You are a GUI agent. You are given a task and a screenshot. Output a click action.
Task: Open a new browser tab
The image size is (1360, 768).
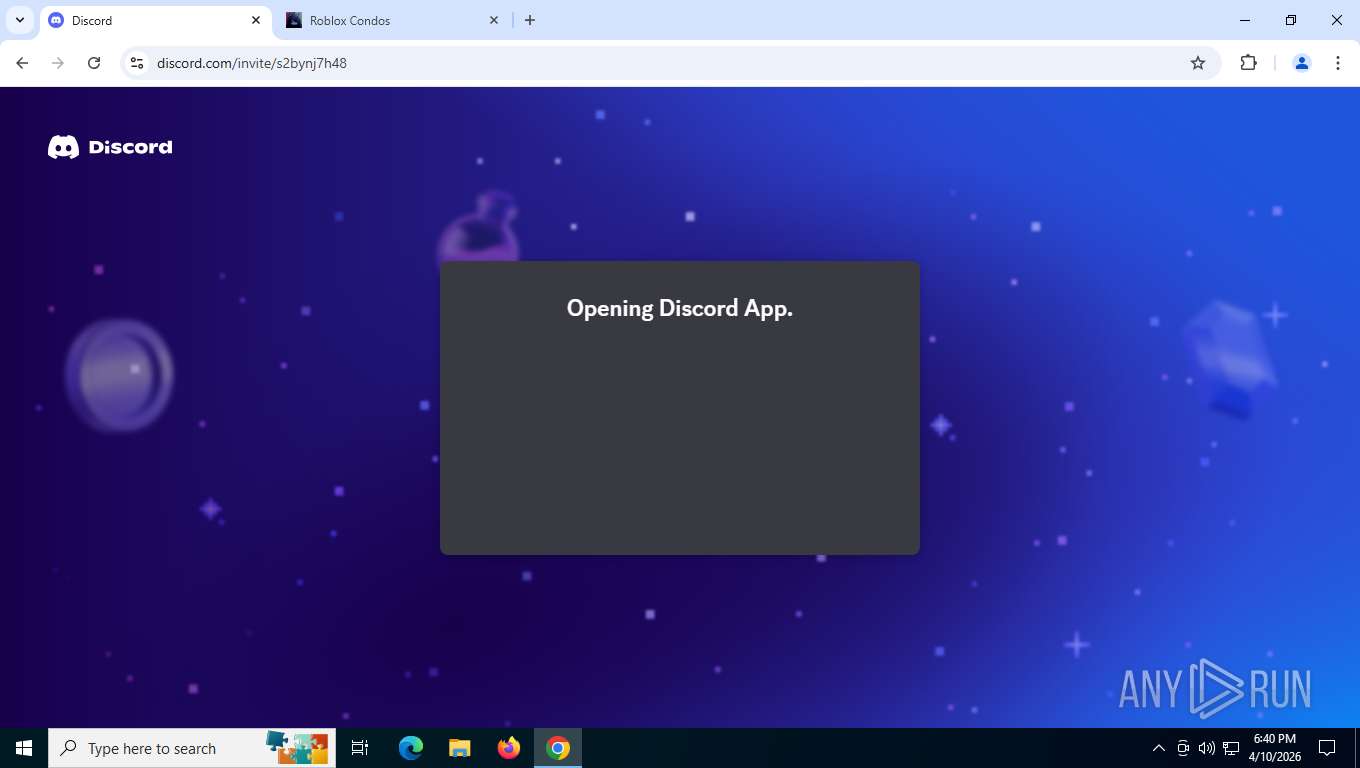point(530,20)
